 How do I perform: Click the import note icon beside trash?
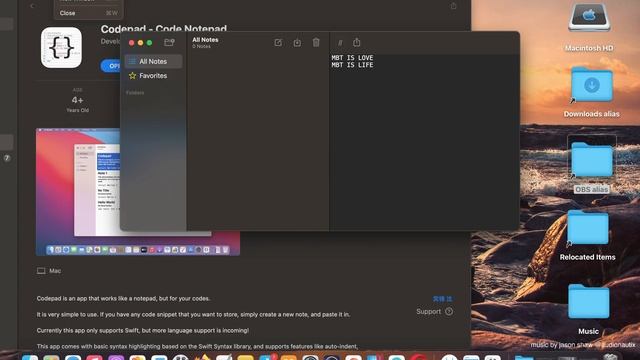[297, 42]
